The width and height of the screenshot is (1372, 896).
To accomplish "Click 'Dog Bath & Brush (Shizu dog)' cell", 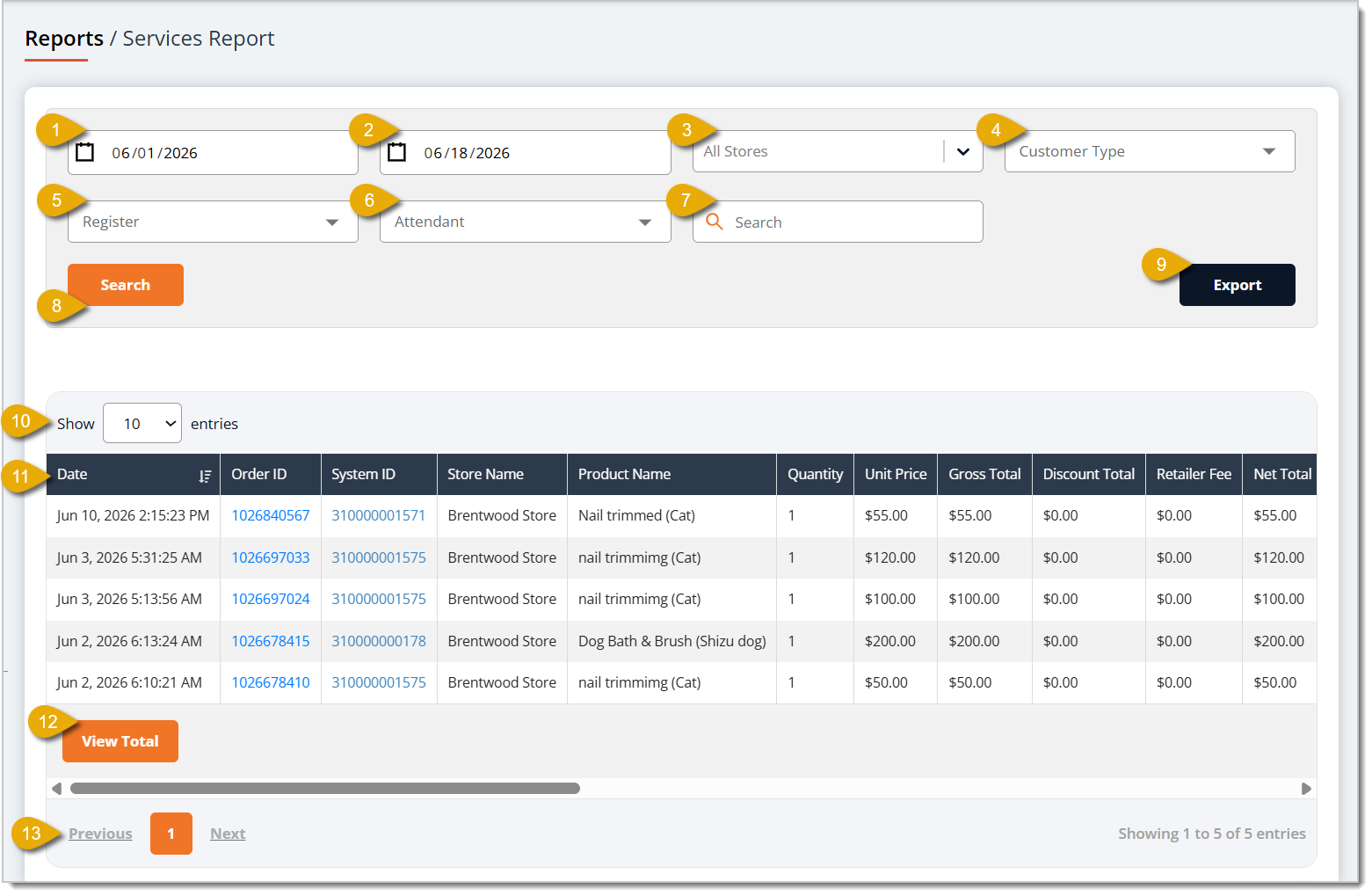I will coord(672,641).
